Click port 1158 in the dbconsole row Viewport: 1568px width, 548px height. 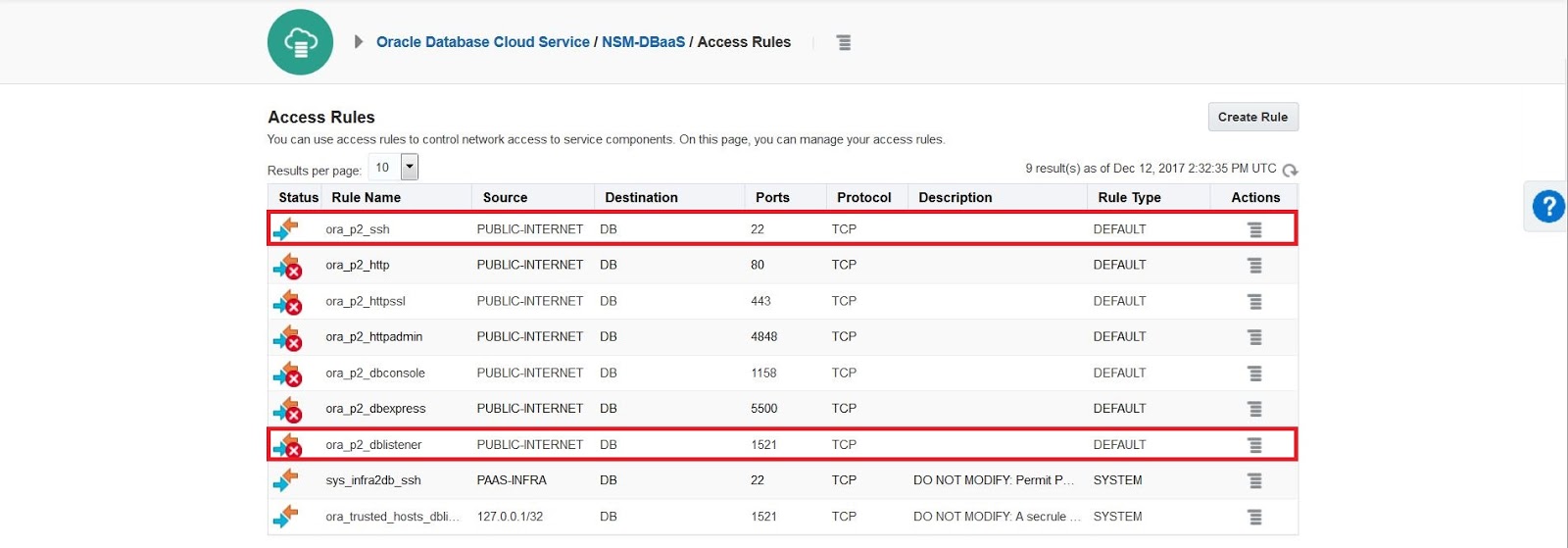click(763, 373)
